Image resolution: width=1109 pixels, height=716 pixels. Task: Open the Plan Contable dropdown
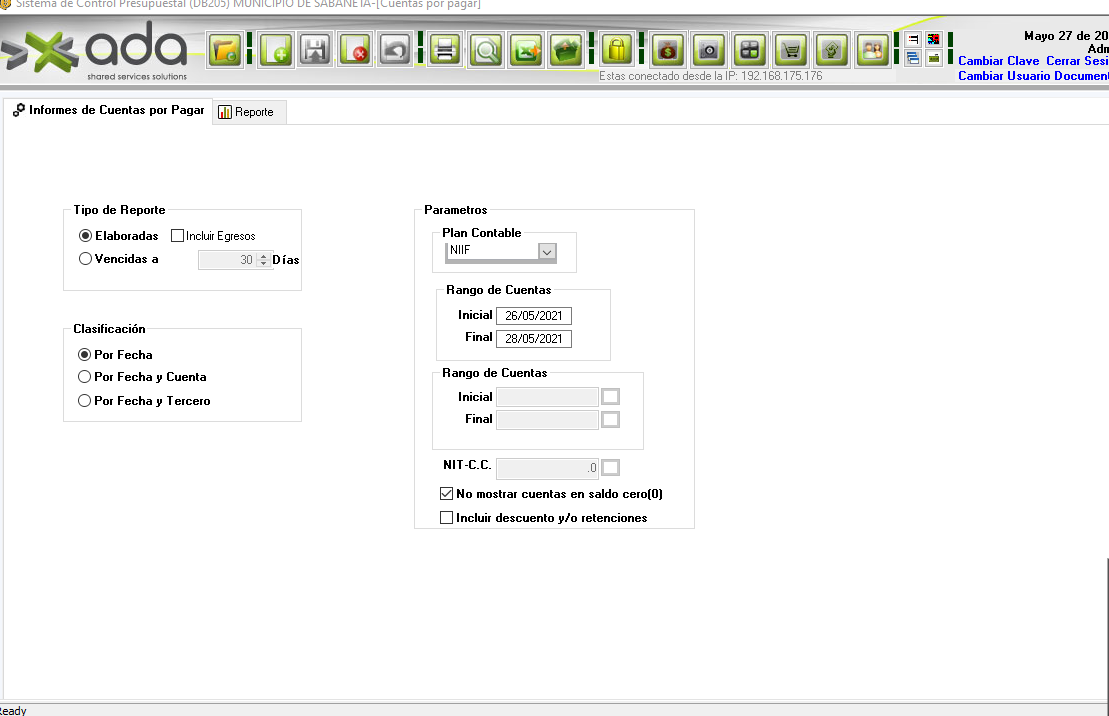click(547, 252)
